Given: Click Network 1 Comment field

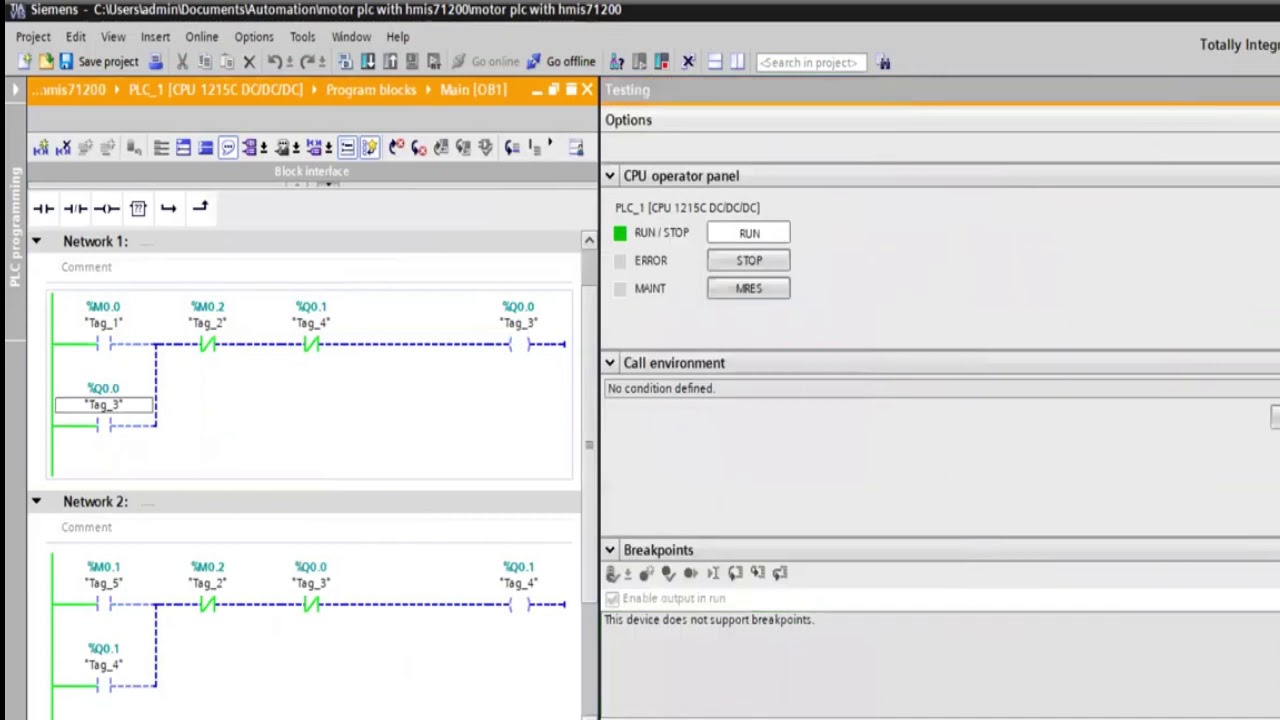Looking at the screenshot, I should pos(87,267).
